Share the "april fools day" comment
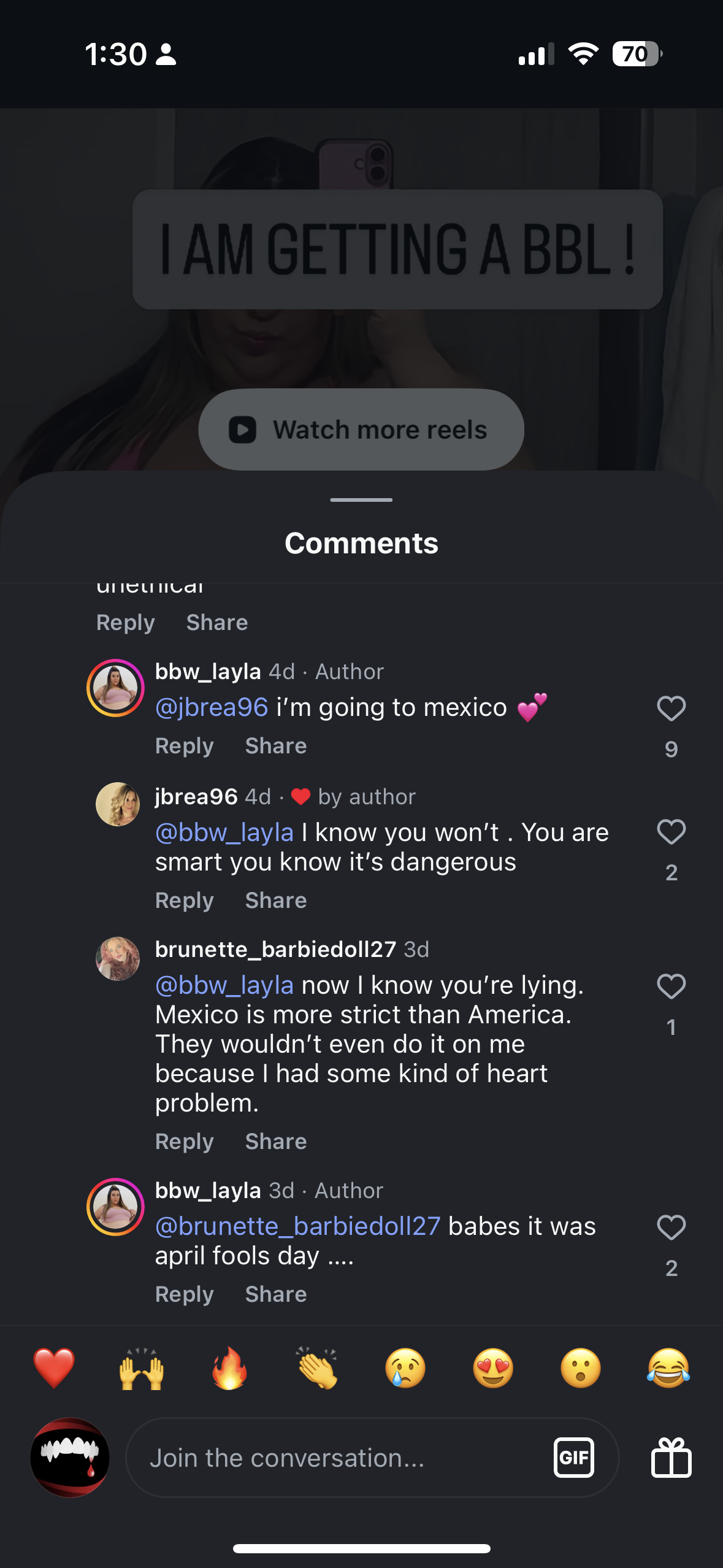723x1568 pixels. click(x=276, y=1294)
